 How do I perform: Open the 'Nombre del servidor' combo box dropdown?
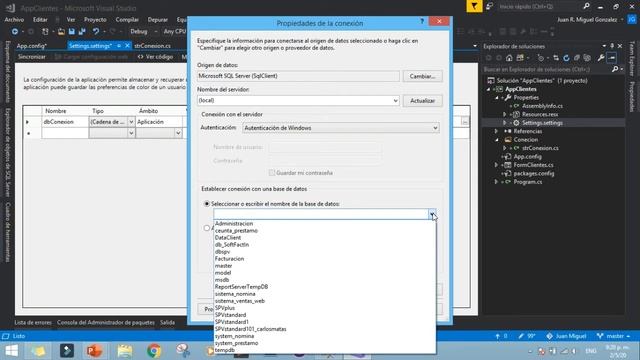395,100
